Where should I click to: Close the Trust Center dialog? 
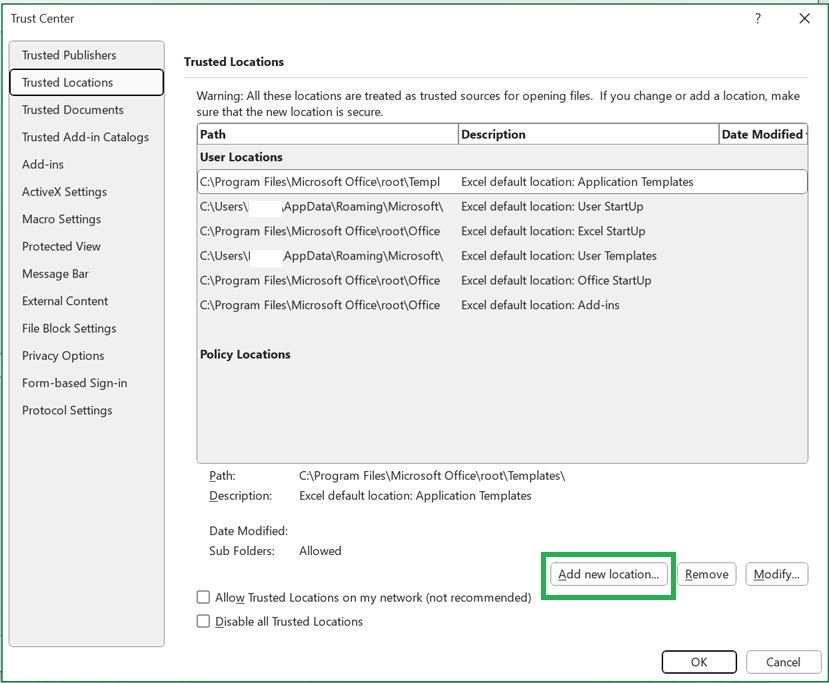(x=805, y=19)
